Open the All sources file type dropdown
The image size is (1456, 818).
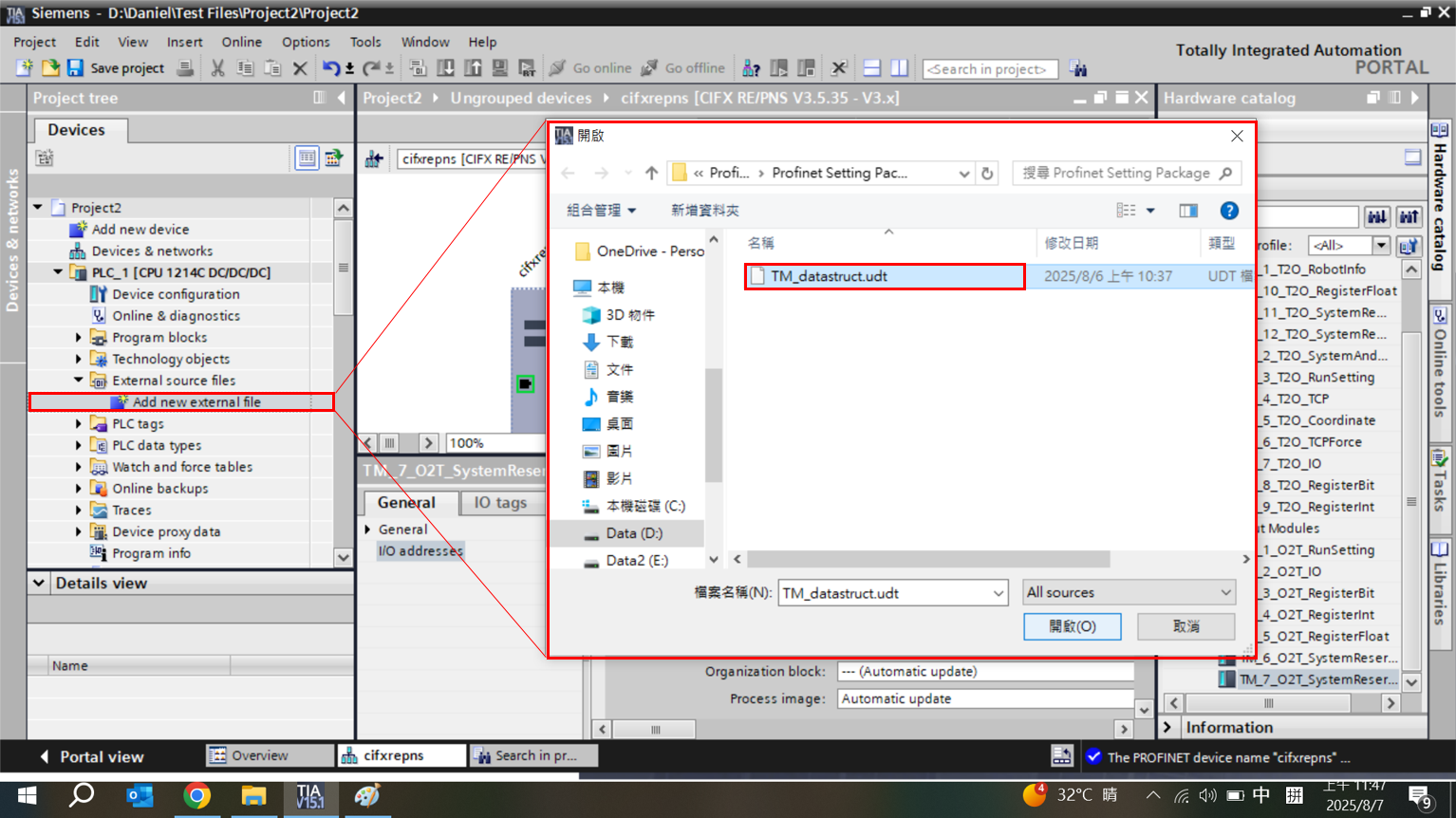click(1129, 592)
